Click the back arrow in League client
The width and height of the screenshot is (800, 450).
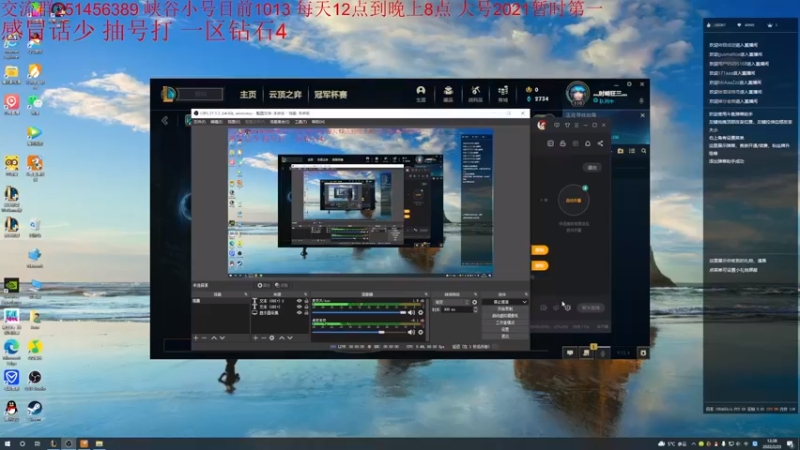pyautogui.click(x=165, y=120)
